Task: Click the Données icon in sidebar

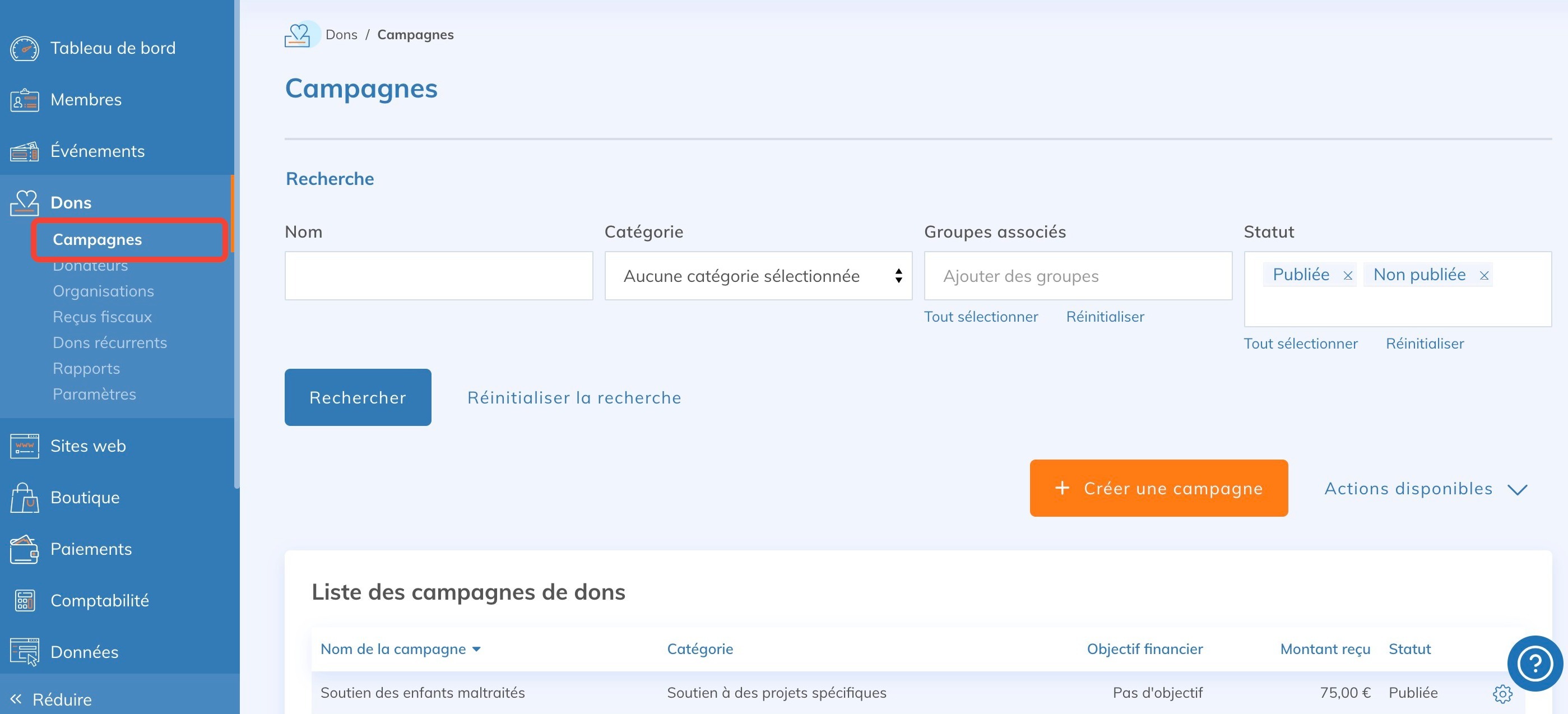Action: click(24, 652)
